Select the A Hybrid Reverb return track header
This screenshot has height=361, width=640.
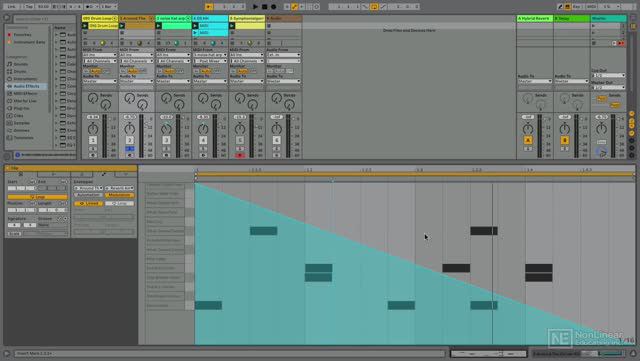tap(535, 18)
